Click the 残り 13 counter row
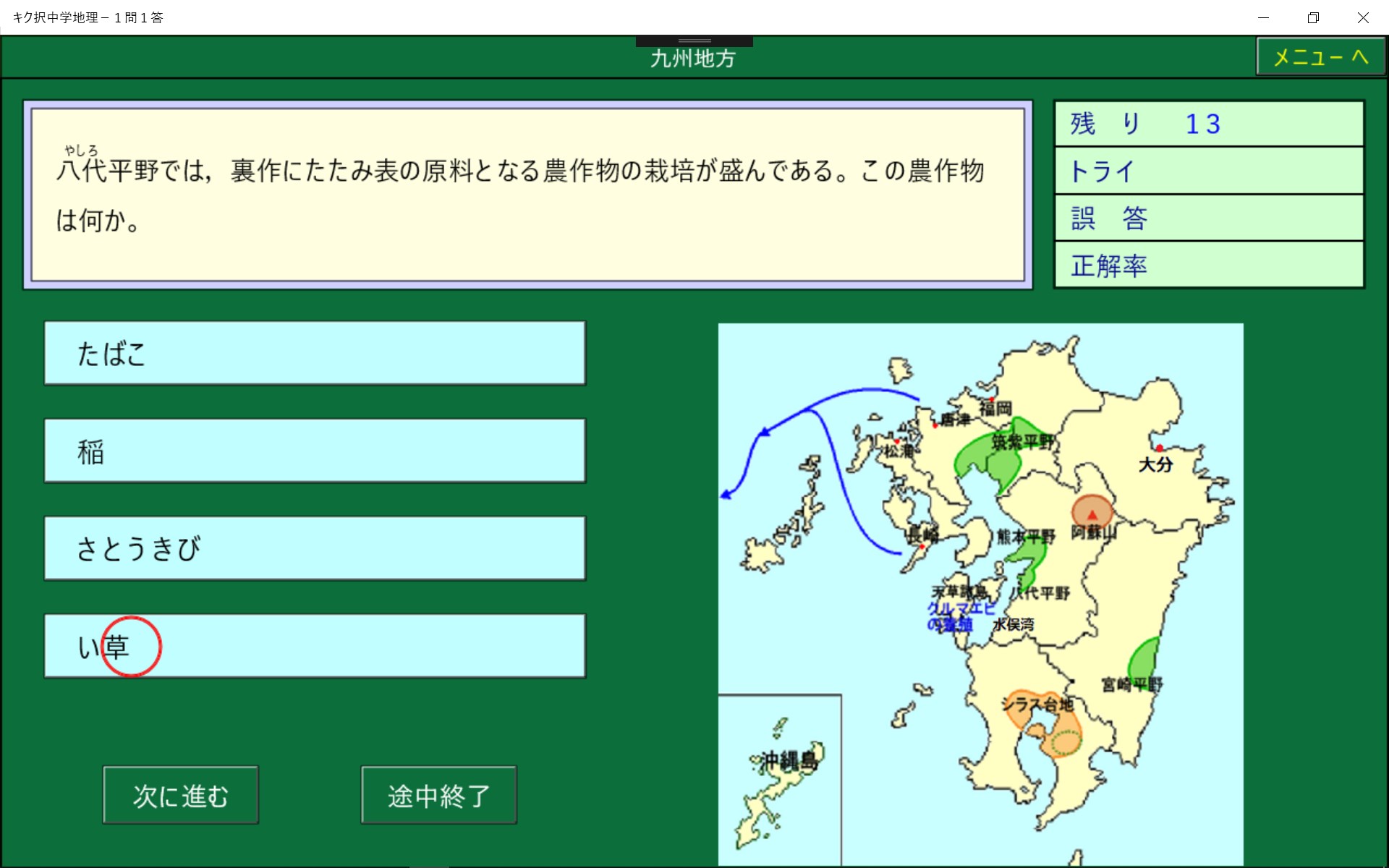 tap(1209, 124)
